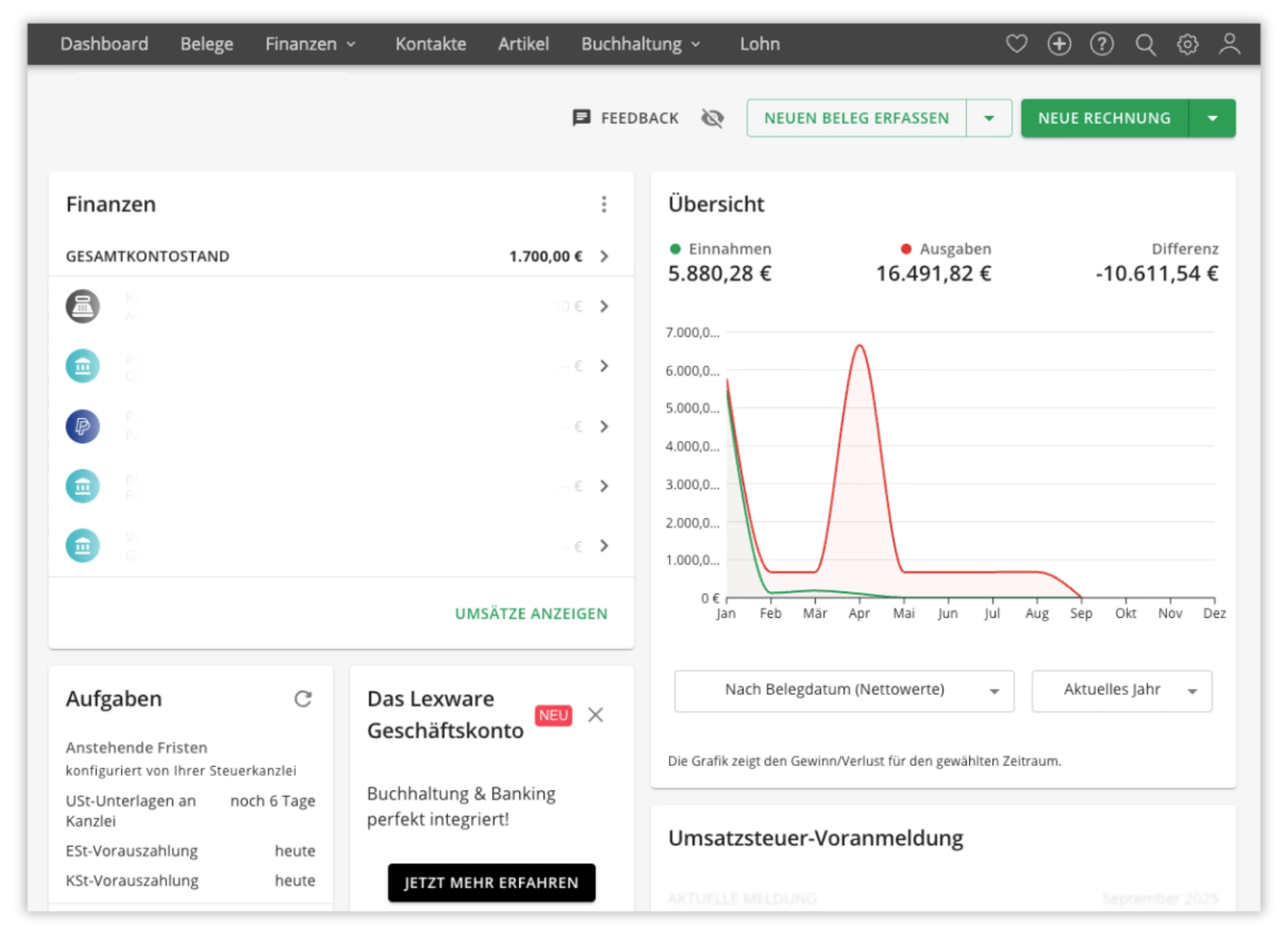Image resolution: width=1288 pixels, height=935 pixels.
Task: Click Gesamtkontostand amount 1.700,00 €
Action: coord(545,256)
